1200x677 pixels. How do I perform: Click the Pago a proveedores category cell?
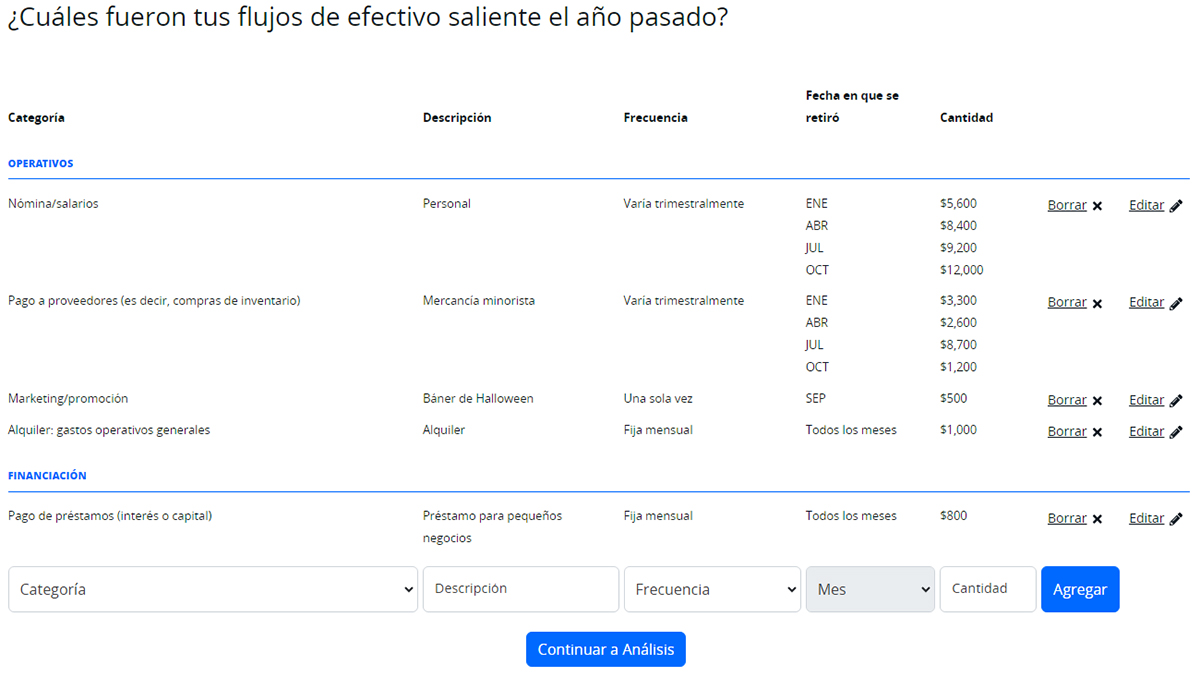coord(154,301)
